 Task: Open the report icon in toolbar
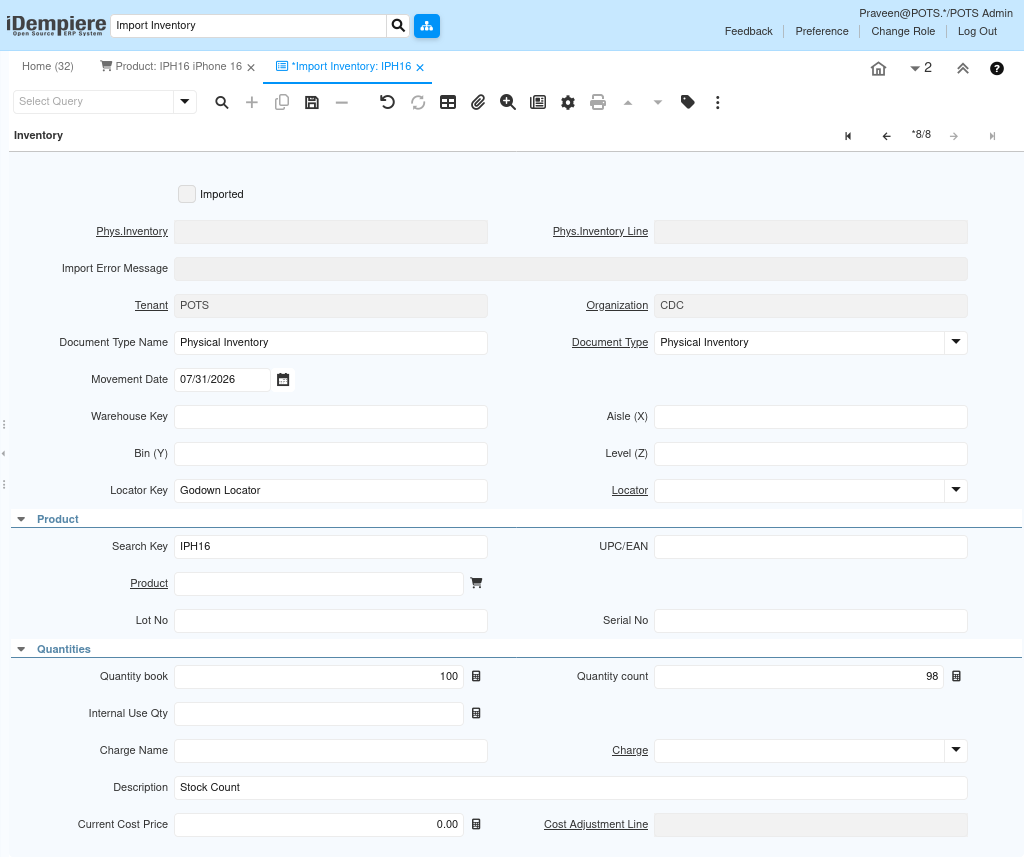click(x=538, y=102)
